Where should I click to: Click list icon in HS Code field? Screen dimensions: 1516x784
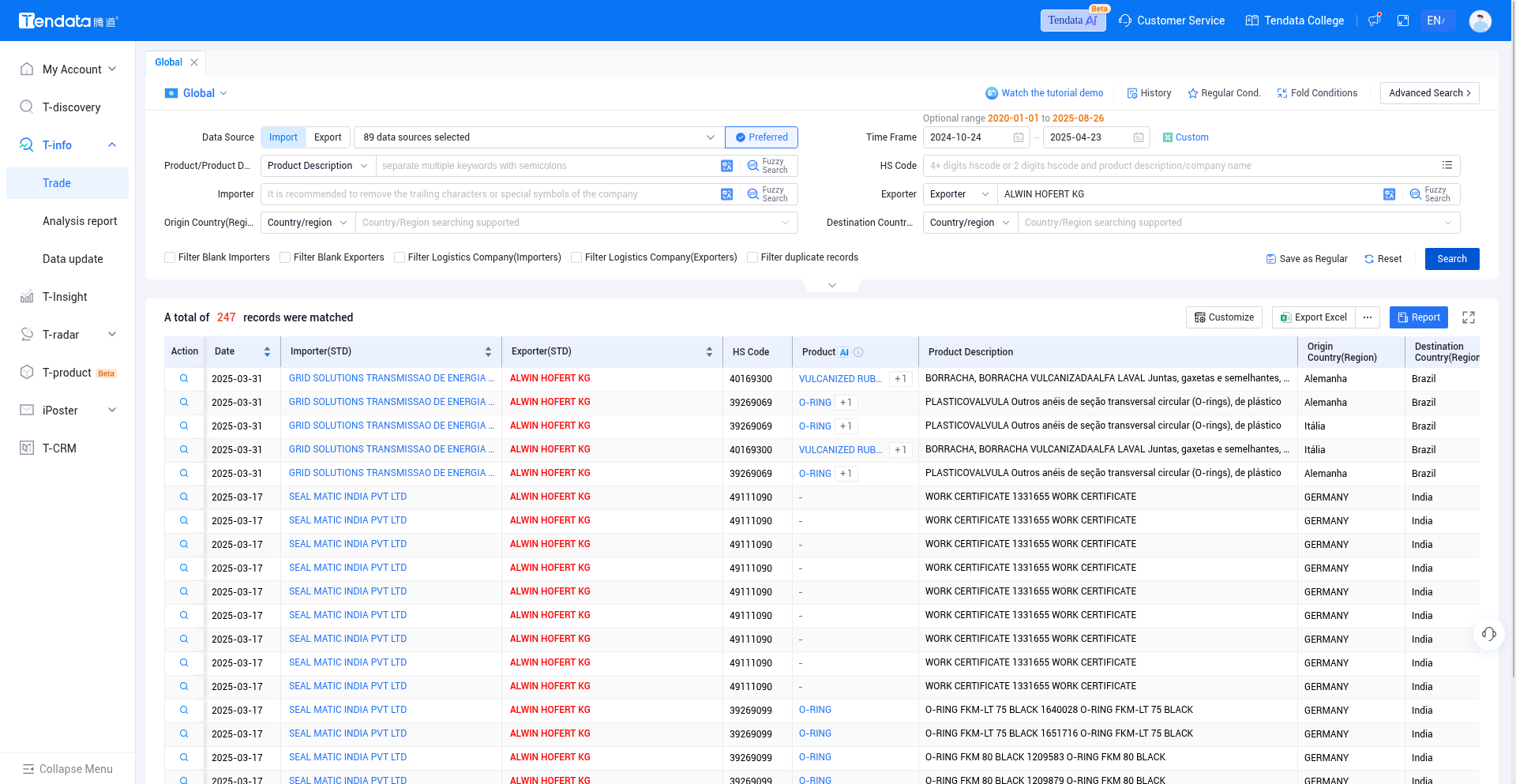click(1447, 166)
